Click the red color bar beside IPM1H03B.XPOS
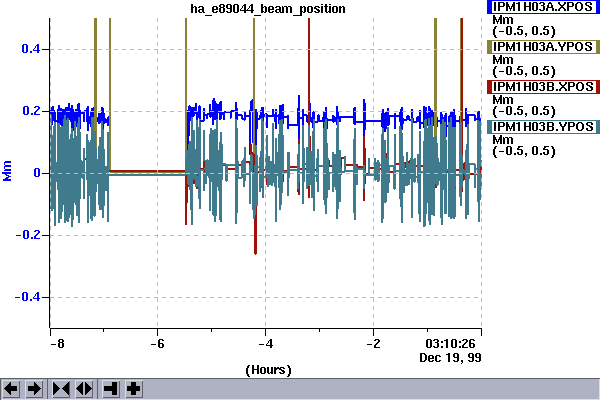 tap(489, 87)
